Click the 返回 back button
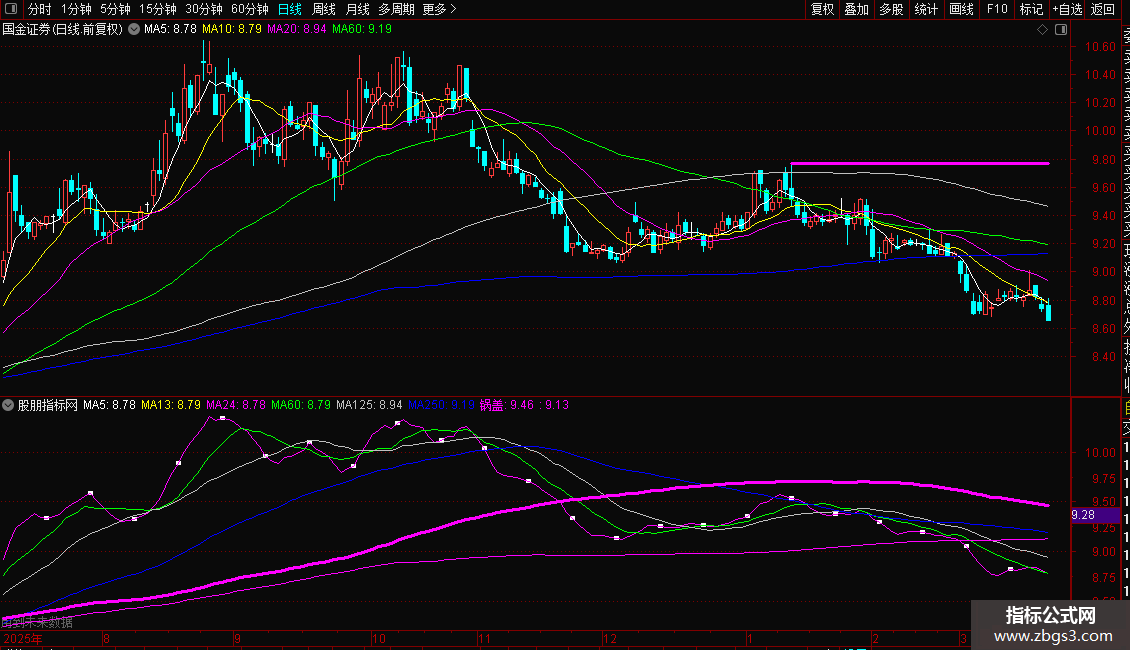The width and height of the screenshot is (1130, 650). click(x=1103, y=9)
